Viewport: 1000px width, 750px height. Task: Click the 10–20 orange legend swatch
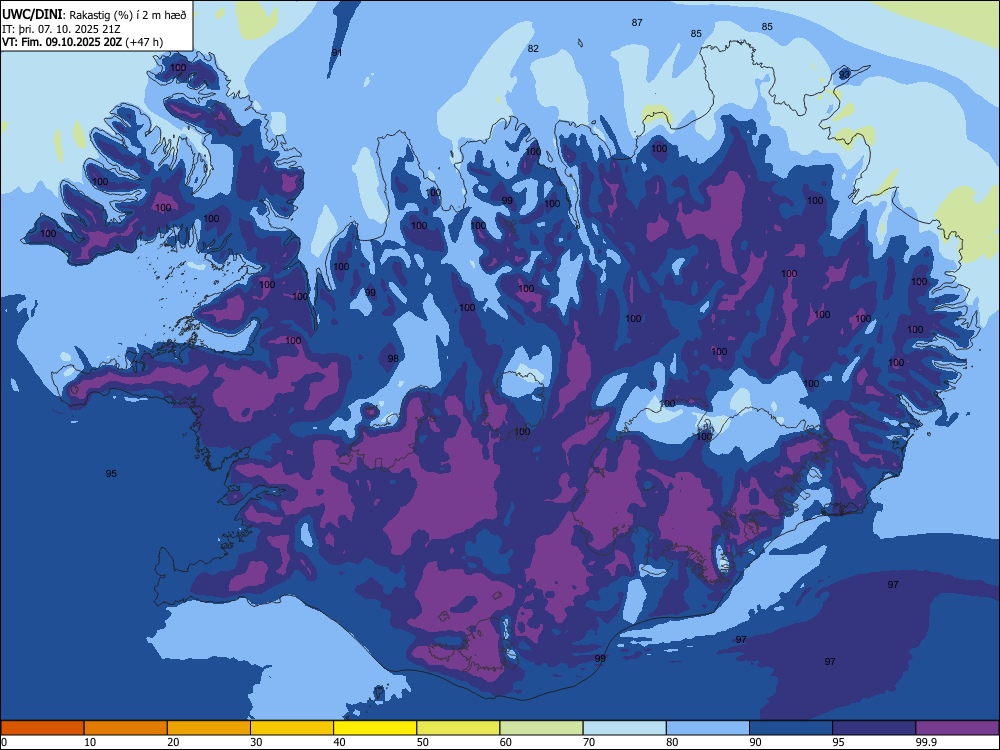pos(126,728)
